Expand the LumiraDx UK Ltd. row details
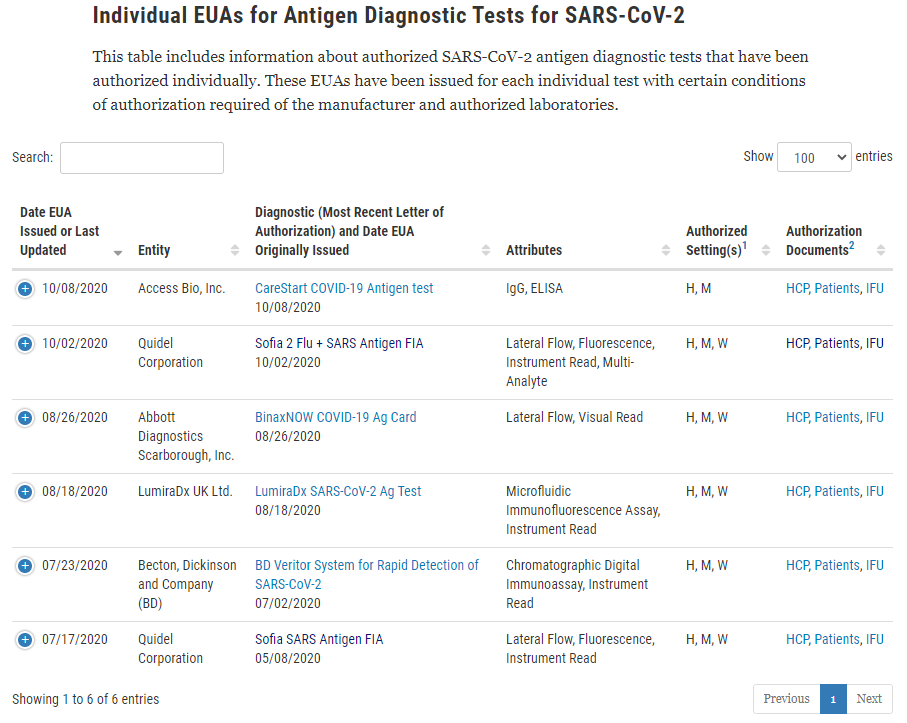907x723 pixels. point(25,492)
